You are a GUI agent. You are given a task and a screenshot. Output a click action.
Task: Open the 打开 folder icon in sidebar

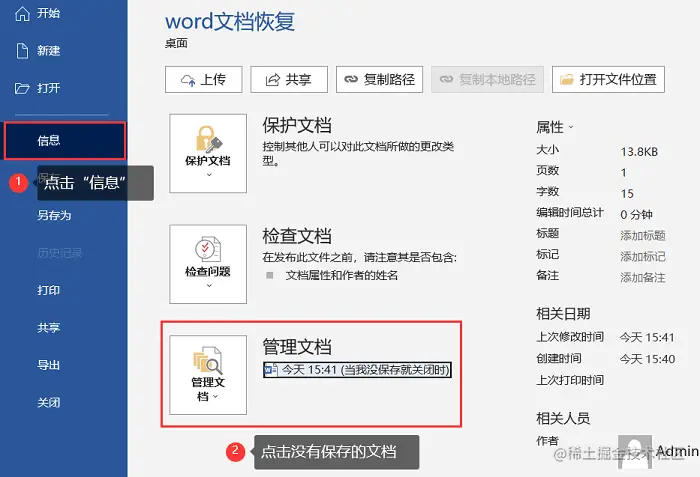(x=22, y=88)
